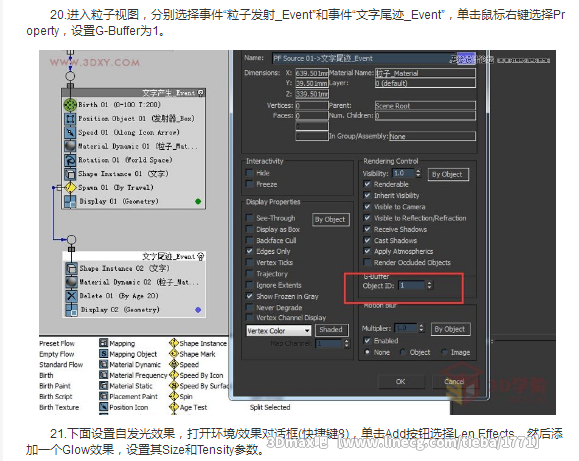Toggle the Backface Cull checkbox
This screenshot has width=579, height=461.
point(250,240)
